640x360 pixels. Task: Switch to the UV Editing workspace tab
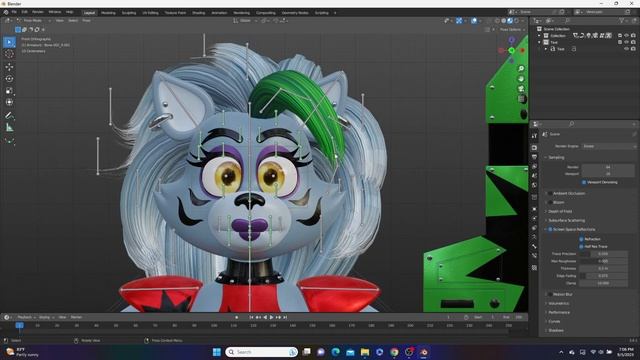(150, 13)
